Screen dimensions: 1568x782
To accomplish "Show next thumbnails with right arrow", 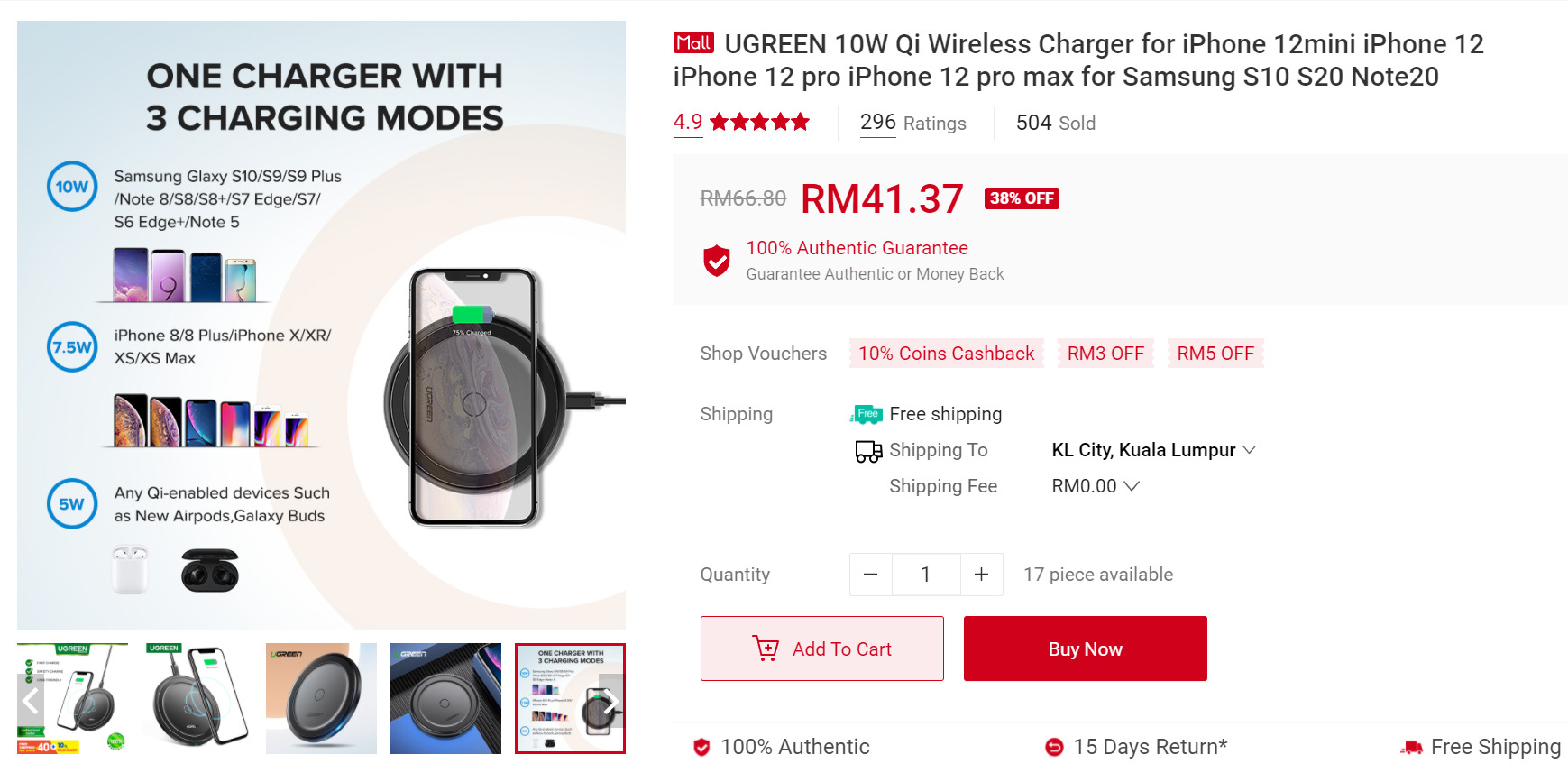I will point(610,701).
